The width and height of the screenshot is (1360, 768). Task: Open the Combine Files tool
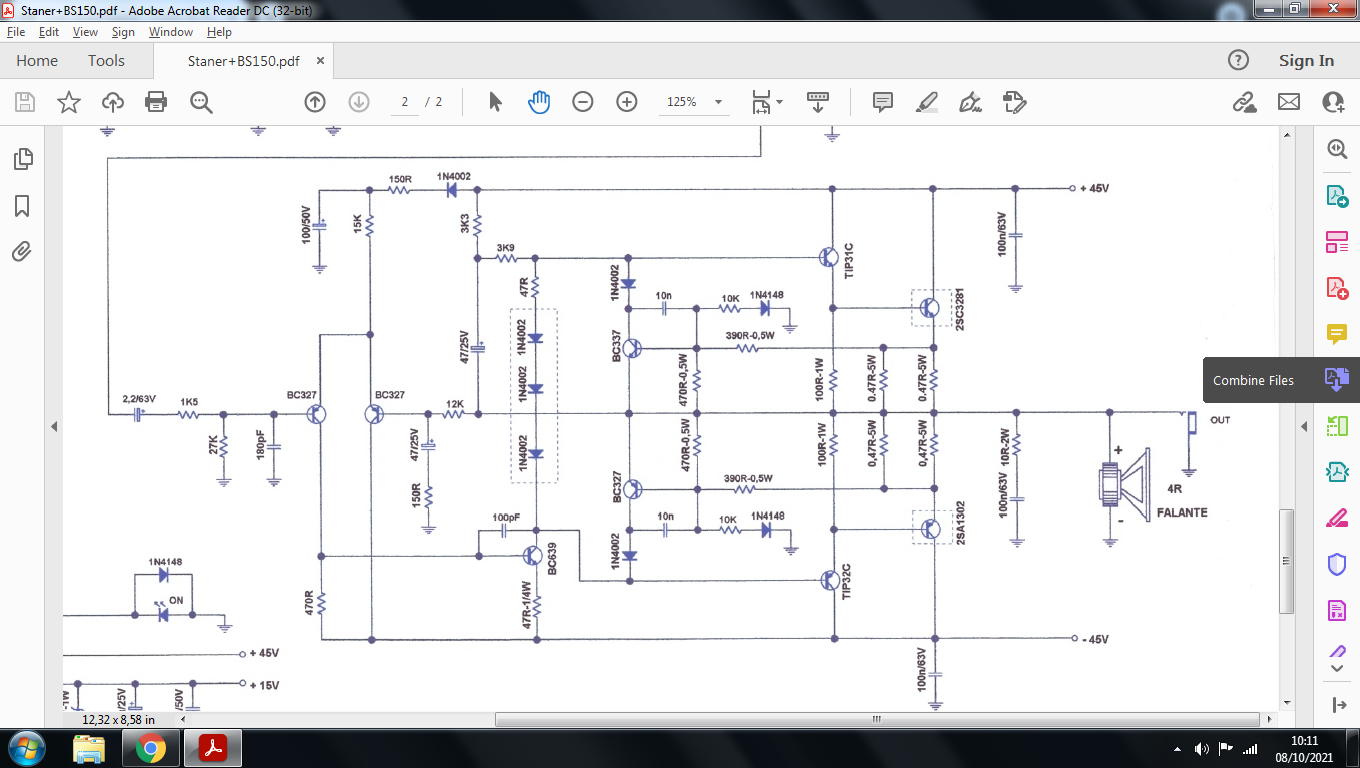pos(1337,380)
